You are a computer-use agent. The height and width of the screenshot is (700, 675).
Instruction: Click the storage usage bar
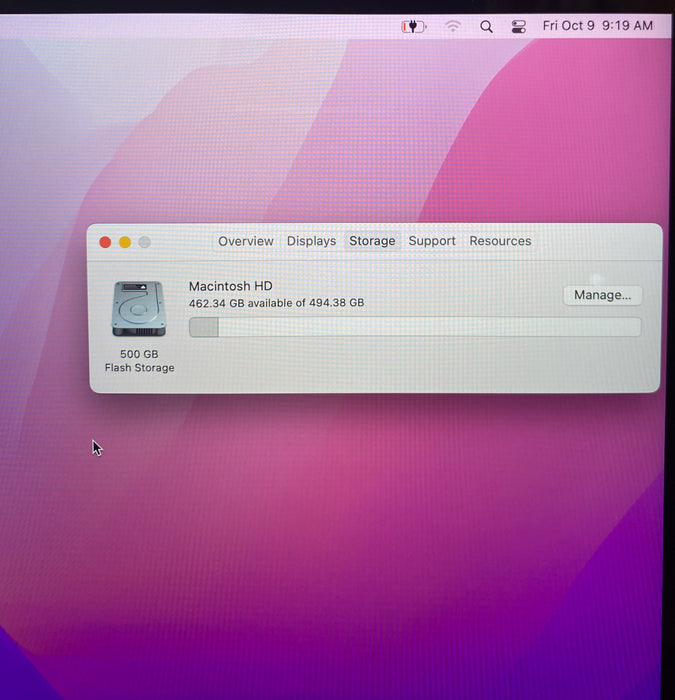point(415,327)
